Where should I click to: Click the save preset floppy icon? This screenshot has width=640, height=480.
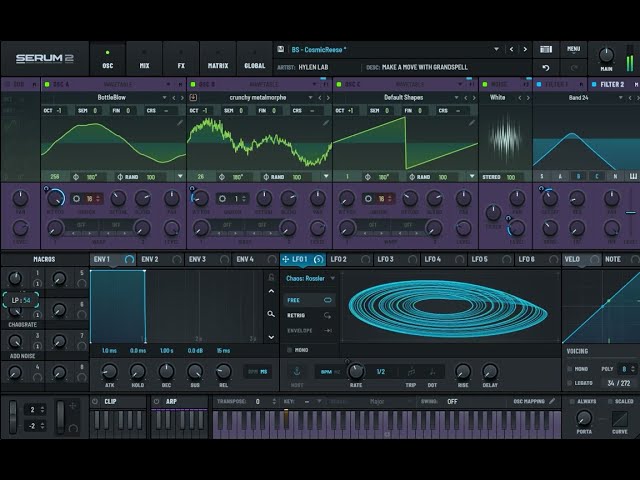(280, 49)
